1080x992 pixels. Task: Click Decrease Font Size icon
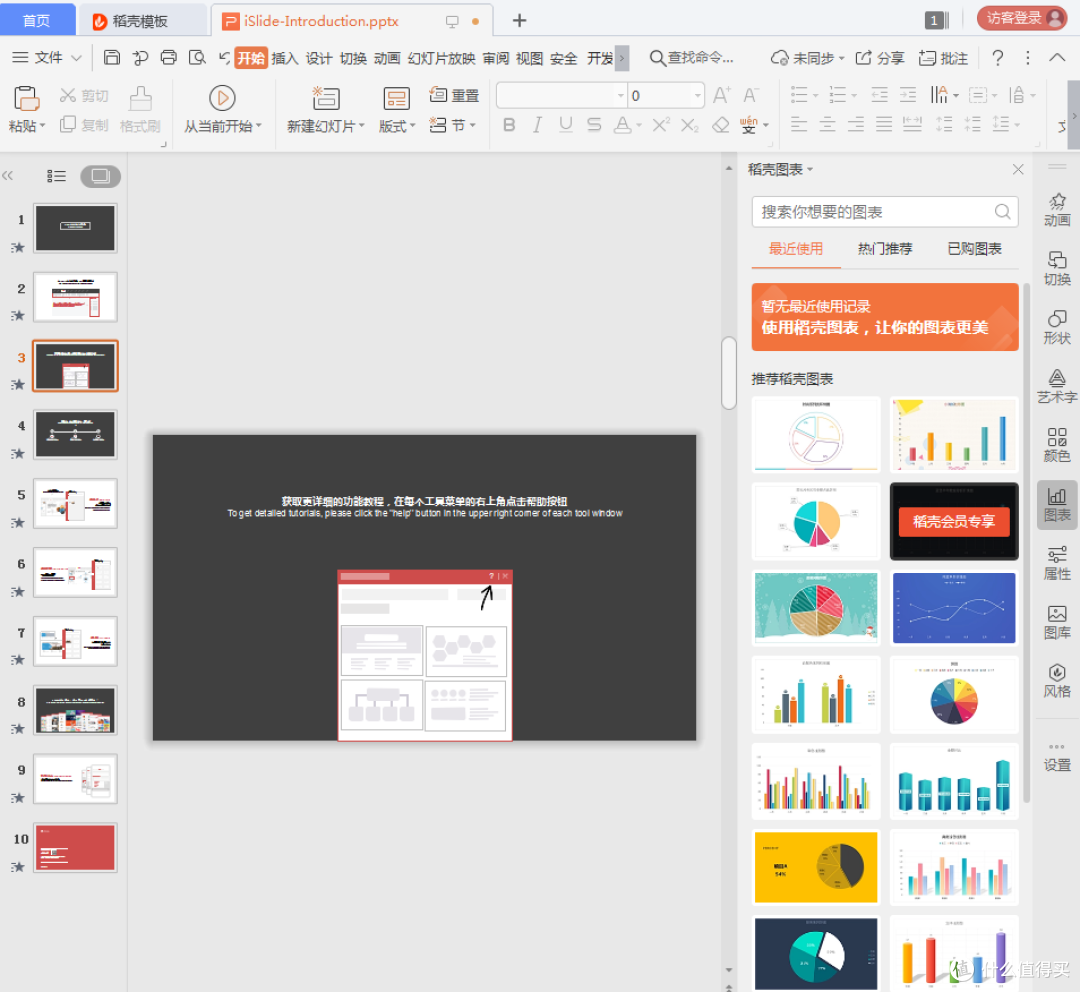(x=751, y=95)
